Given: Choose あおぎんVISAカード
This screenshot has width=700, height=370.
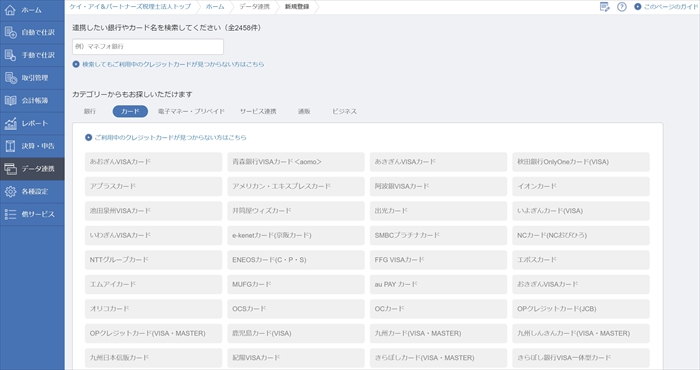Looking at the screenshot, I should tap(154, 162).
